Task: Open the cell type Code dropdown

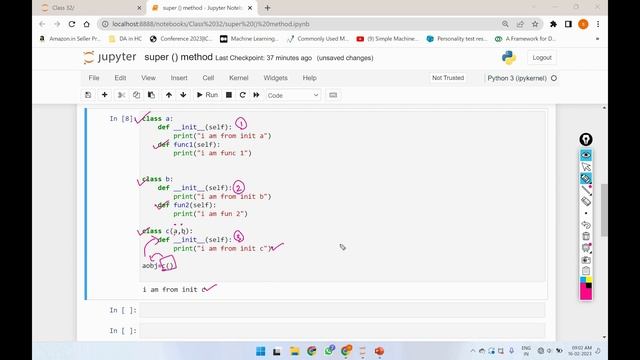Action: click(x=293, y=95)
